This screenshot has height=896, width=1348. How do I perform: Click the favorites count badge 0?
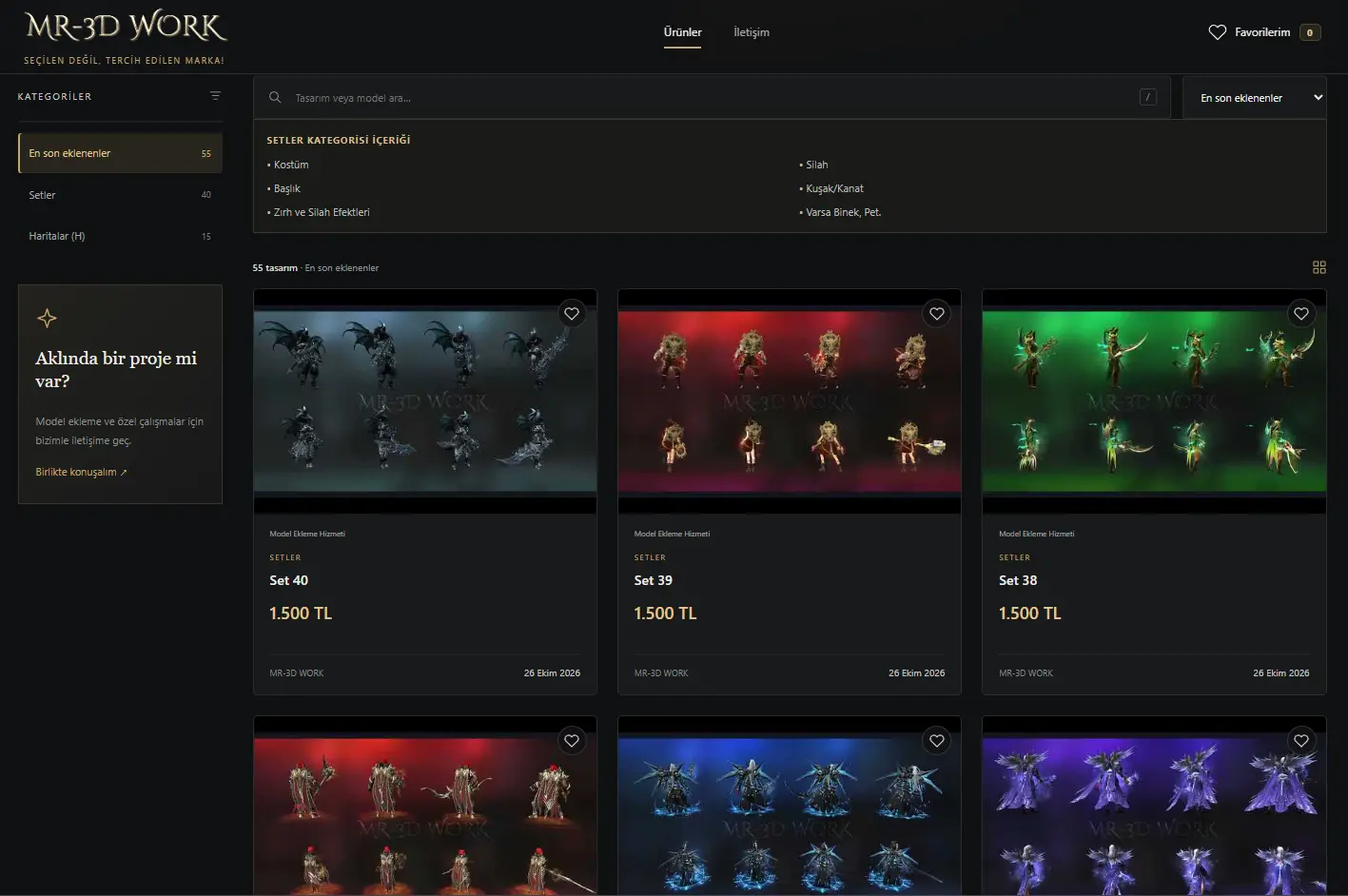click(x=1310, y=32)
